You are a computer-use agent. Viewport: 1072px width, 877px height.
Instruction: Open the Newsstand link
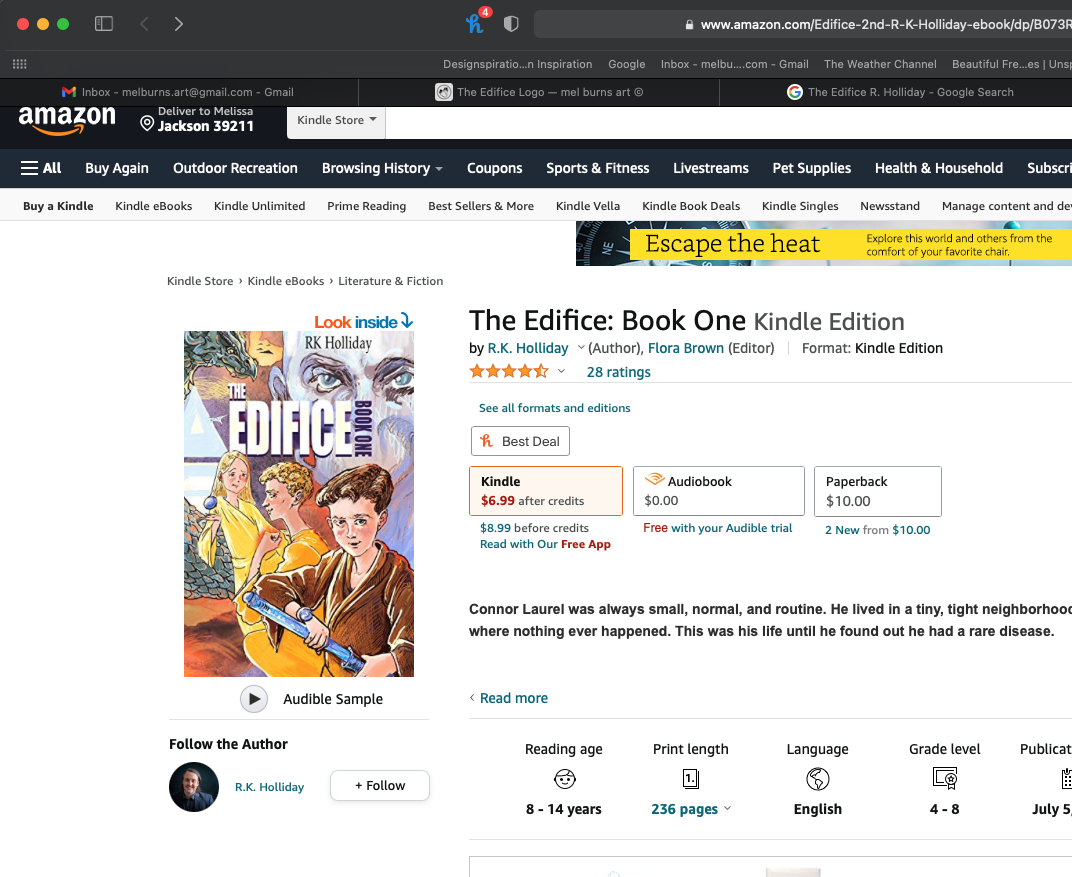pyautogui.click(x=890, y=206)
